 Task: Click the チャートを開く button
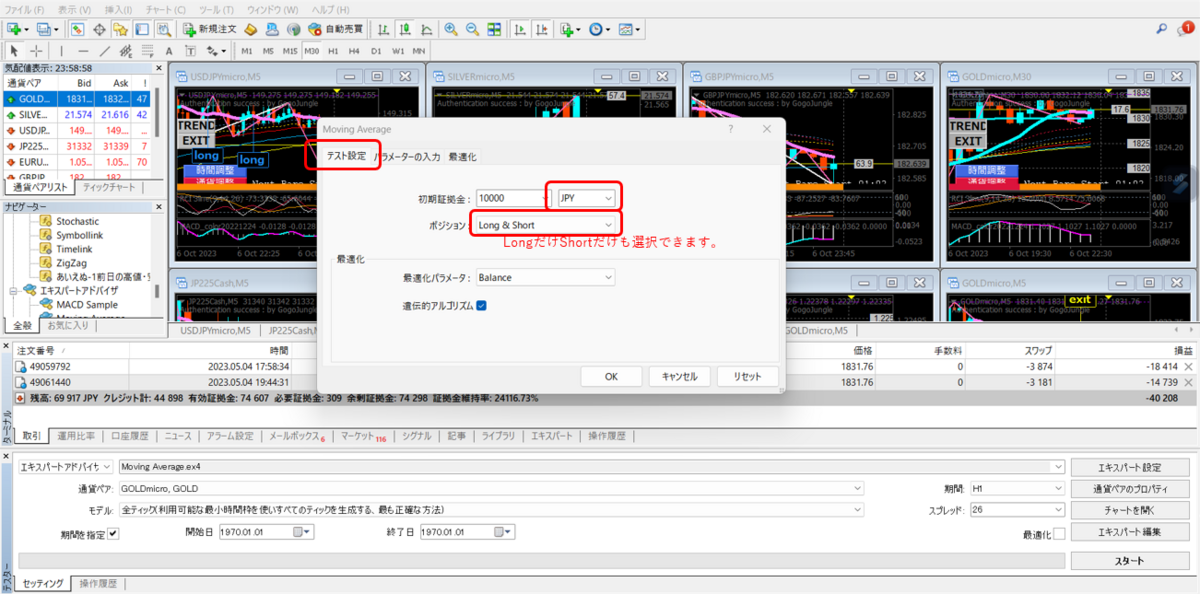click(x=1129, y=510)
